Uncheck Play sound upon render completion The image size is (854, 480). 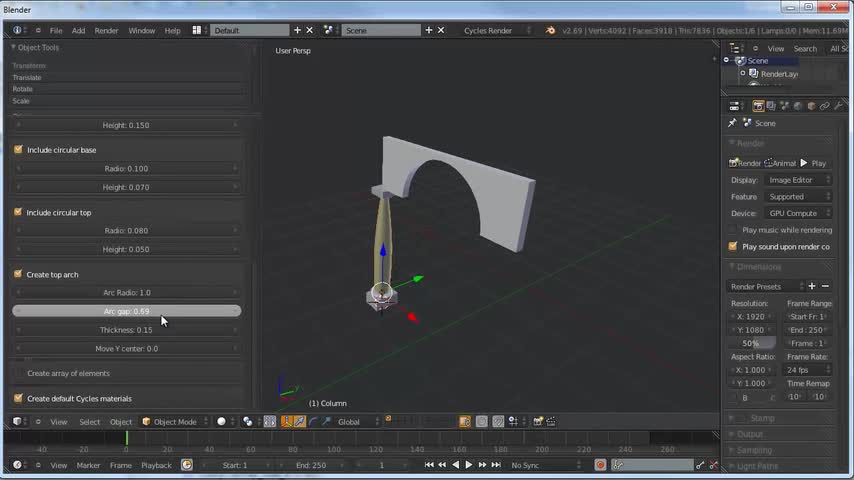(x=733, y=246)
